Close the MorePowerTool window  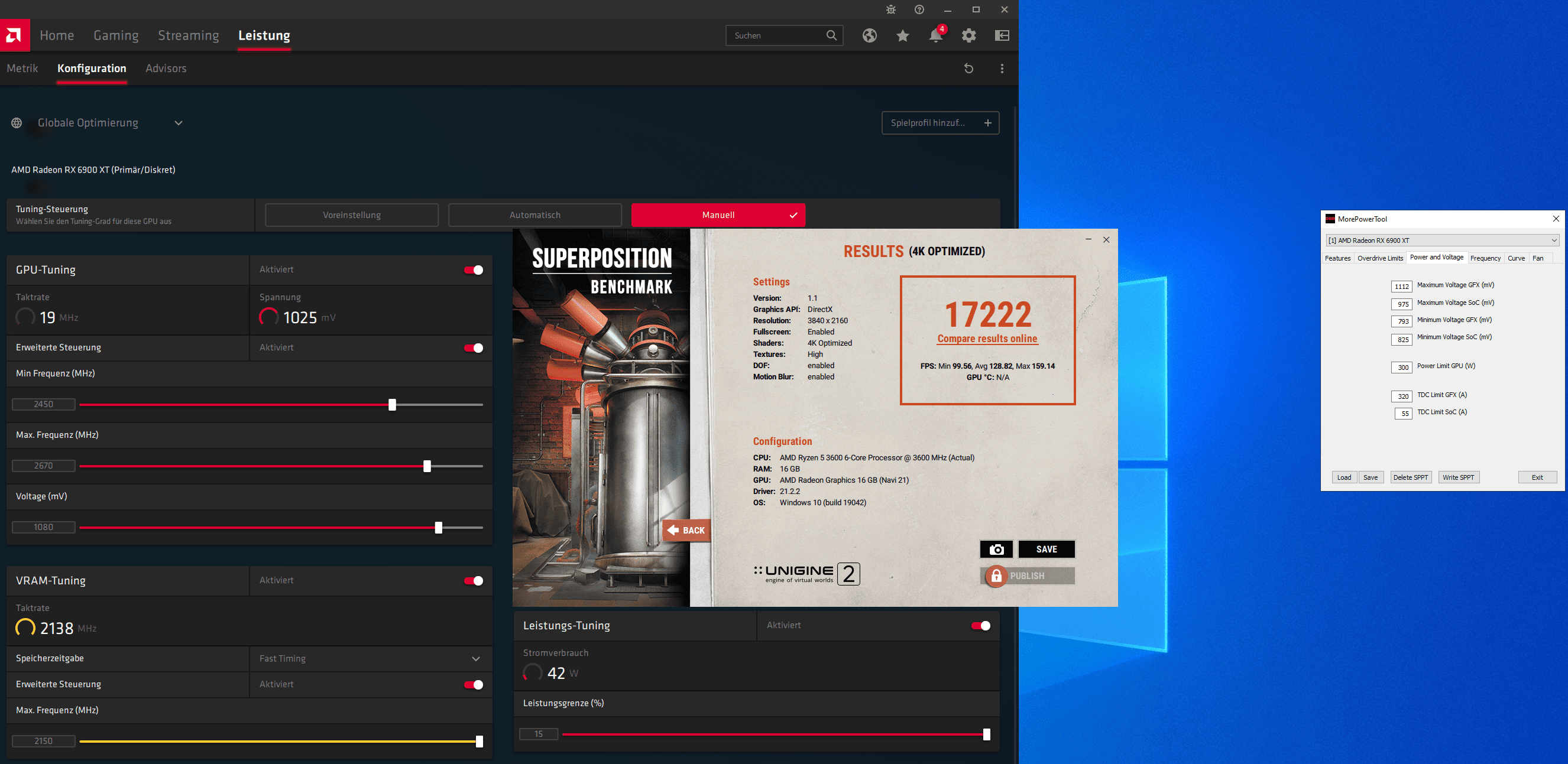[x=1556, y=219]
